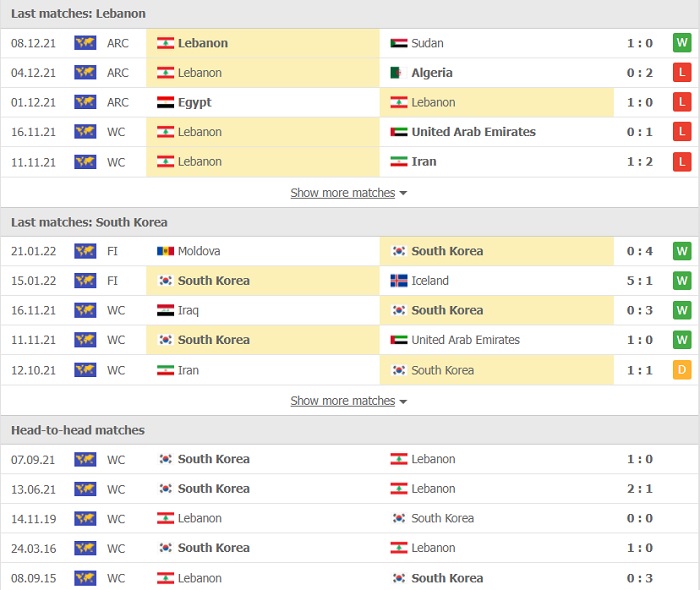The width and height of the screenshot is (700, 590).
Task: Open the 1:0 score of 07.09.21 head-to-head
Action: click(x=640, y=459)
